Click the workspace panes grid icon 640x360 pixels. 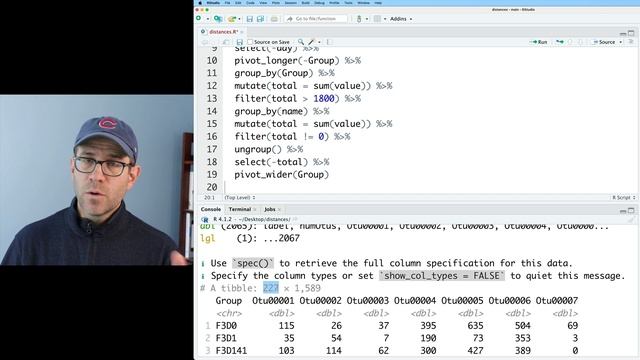[377, 19]
